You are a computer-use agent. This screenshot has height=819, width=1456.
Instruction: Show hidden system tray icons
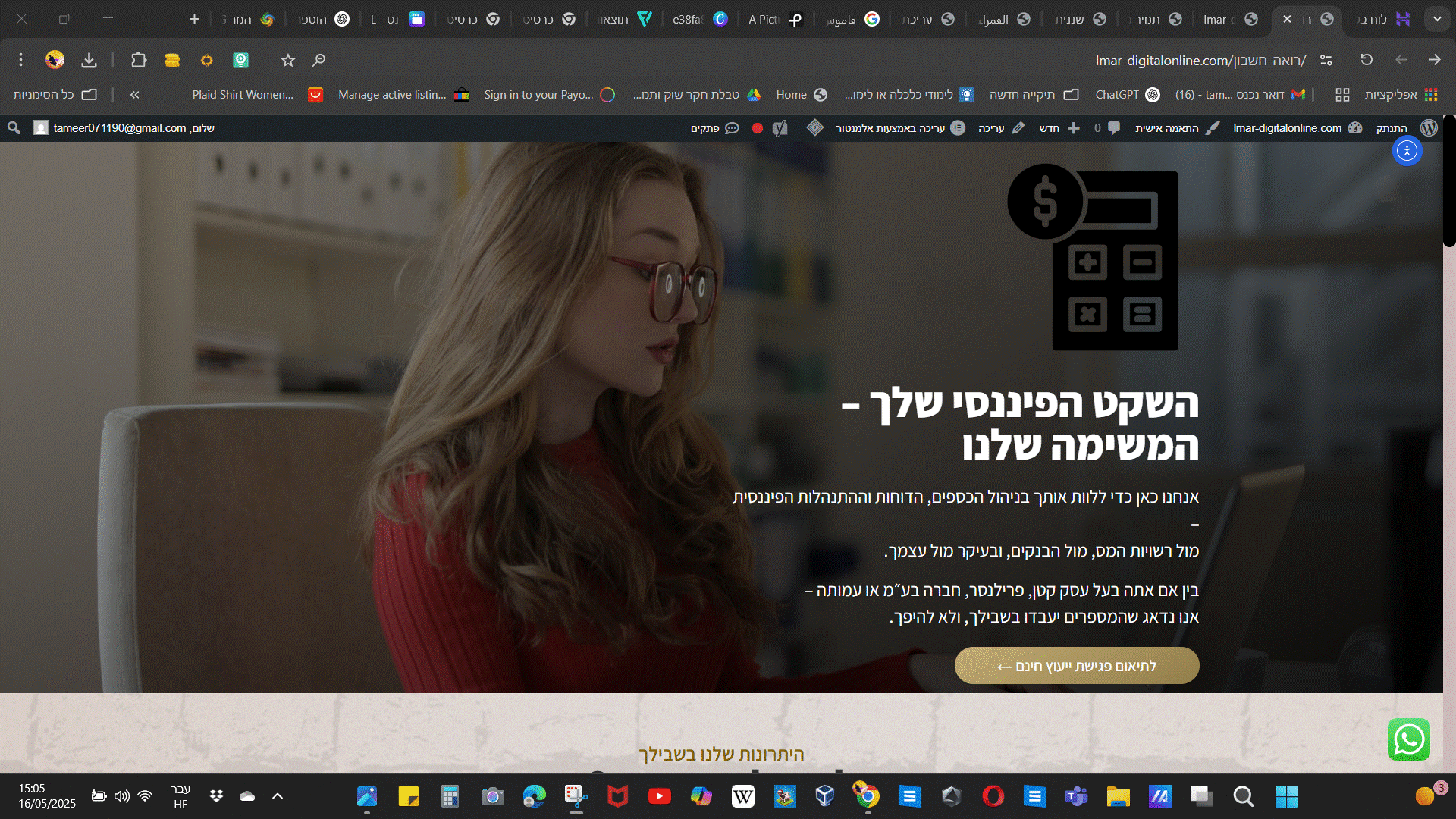pyautogui.click(x=278, y=795)
